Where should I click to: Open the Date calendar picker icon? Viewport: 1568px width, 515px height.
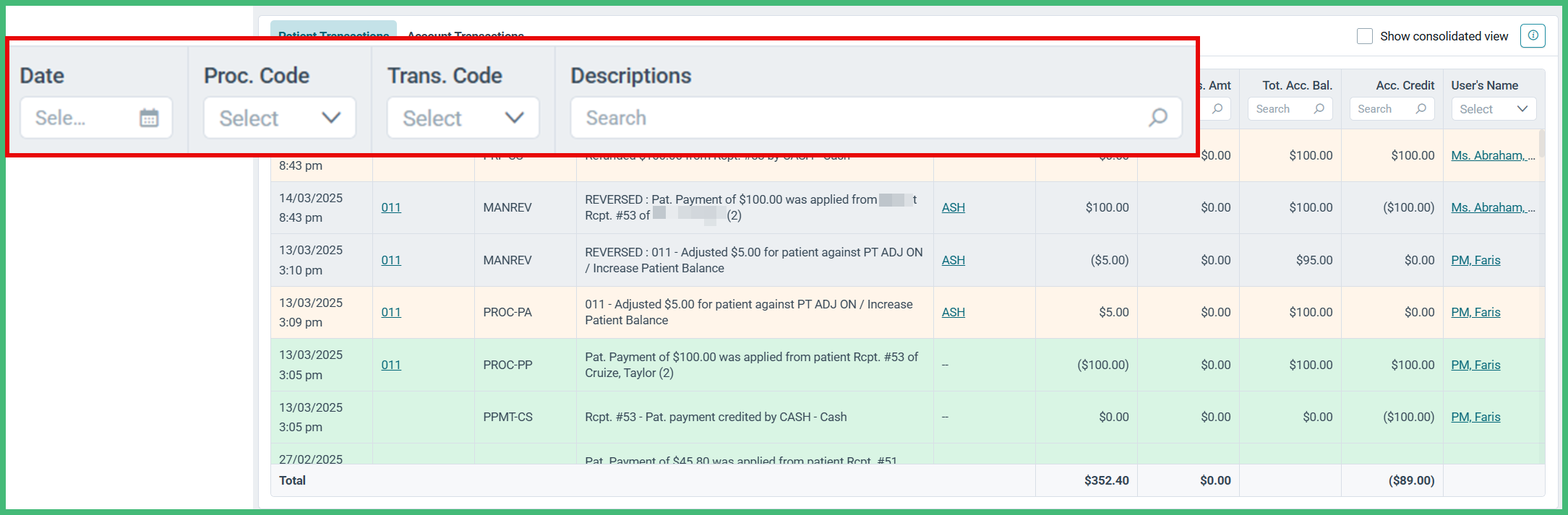[149, 117]
